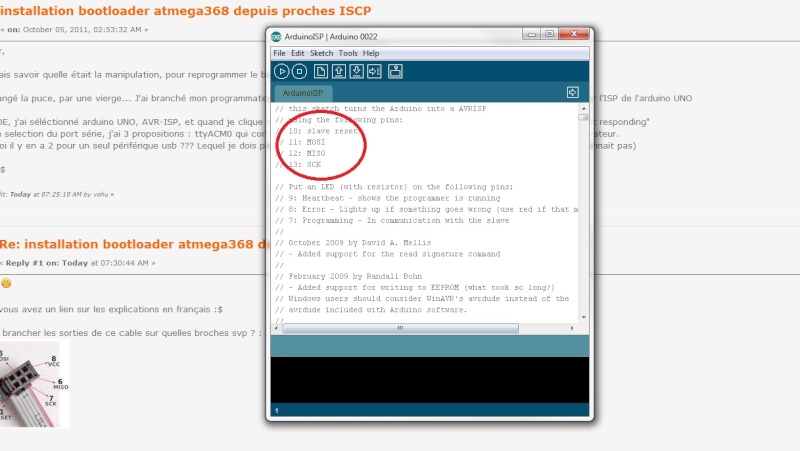Open the Serial Monitor icon
The image size is (800, 451).
coord(395,71)
